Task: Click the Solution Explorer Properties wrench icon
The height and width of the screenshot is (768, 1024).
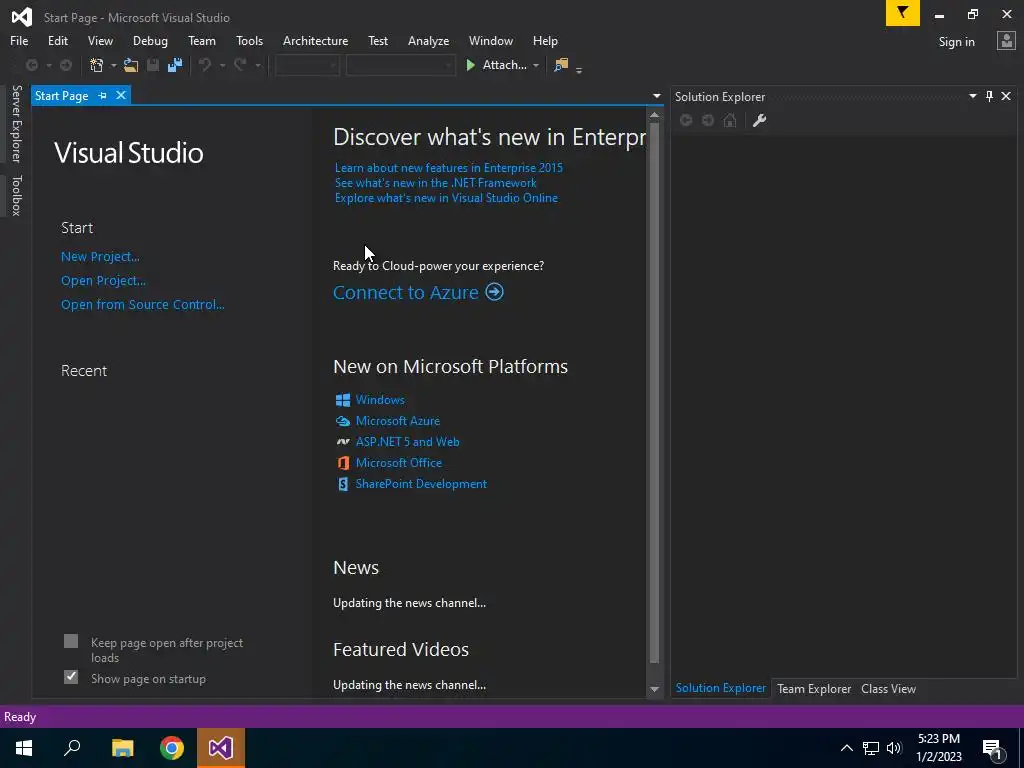Action: pyautogui.click(x=759, y=120)
